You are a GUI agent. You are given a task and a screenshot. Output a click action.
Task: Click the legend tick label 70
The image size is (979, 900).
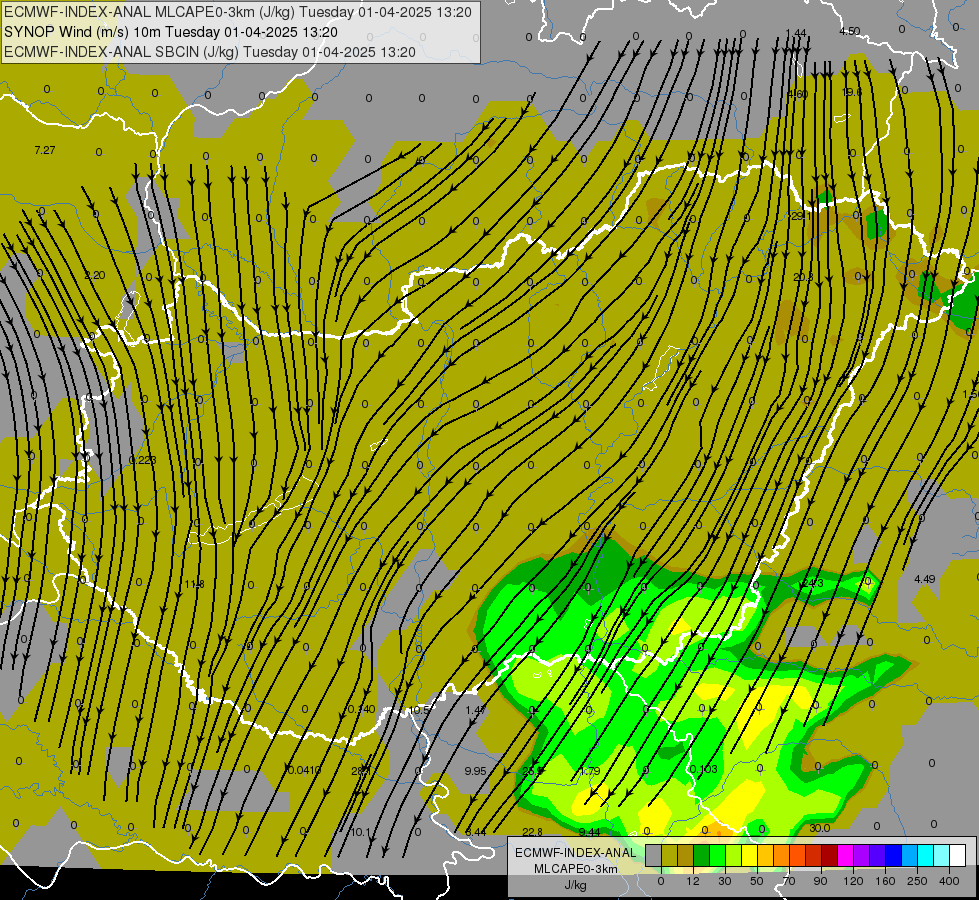coord(789,881)
